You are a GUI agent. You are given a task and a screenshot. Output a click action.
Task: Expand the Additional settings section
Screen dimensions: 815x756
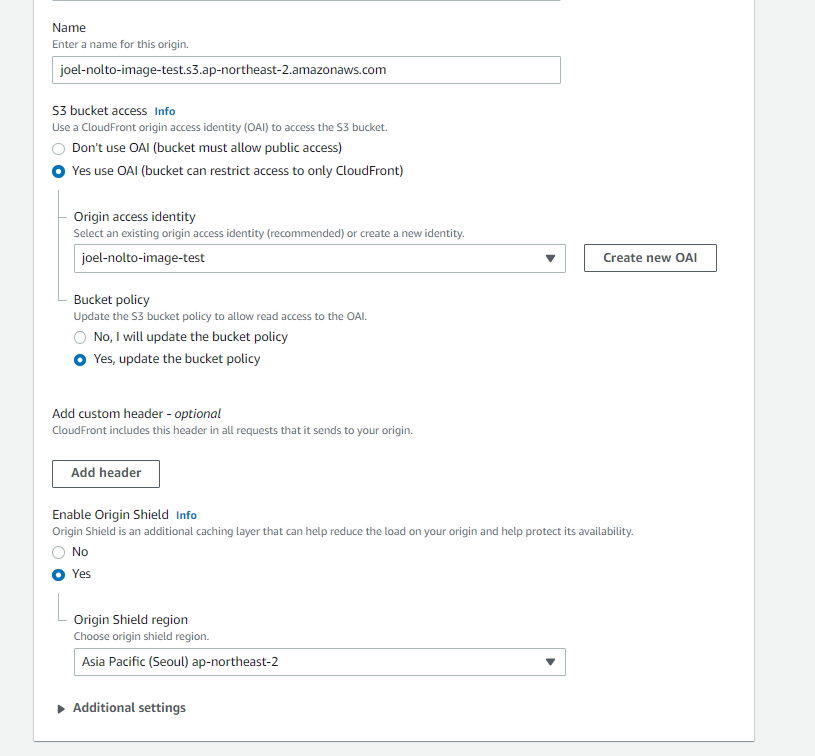[x=129, y=708]
